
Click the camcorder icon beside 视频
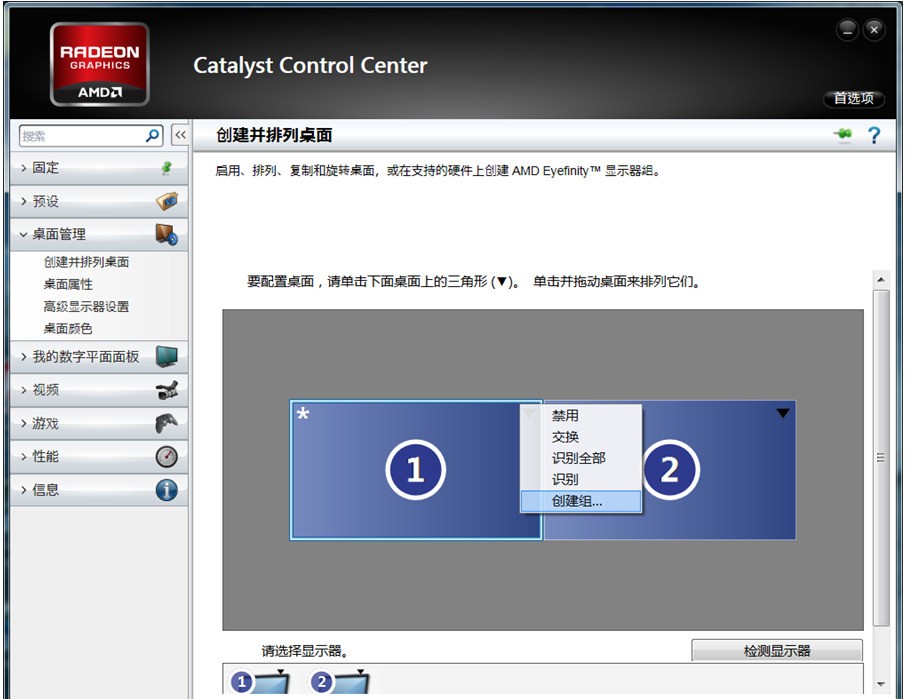(x=167, y=390)
